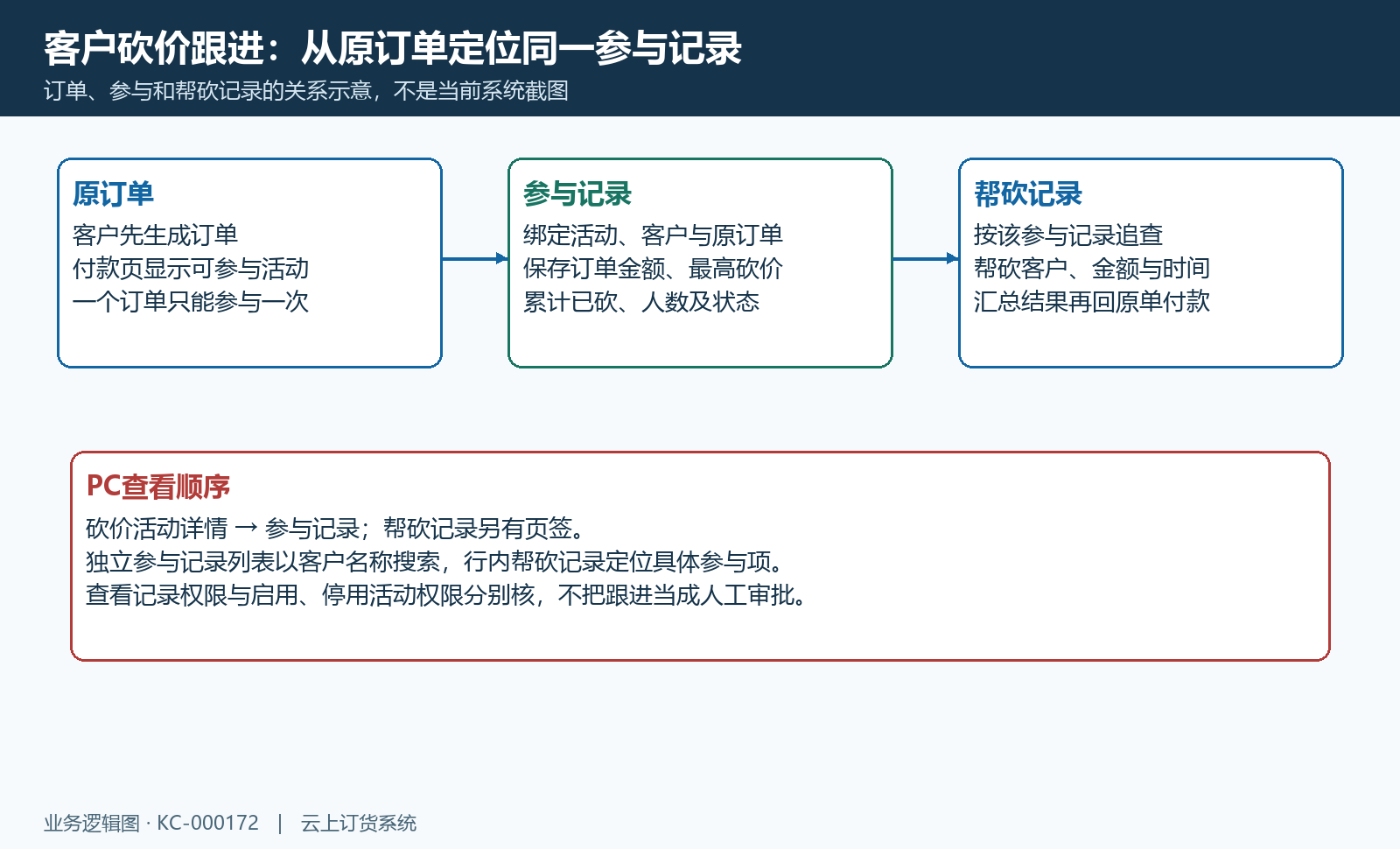Viewport: 1400px width, 849px height.
Task: Click the line 汇总结果再回原单付款
Action: pos(1092,301)
